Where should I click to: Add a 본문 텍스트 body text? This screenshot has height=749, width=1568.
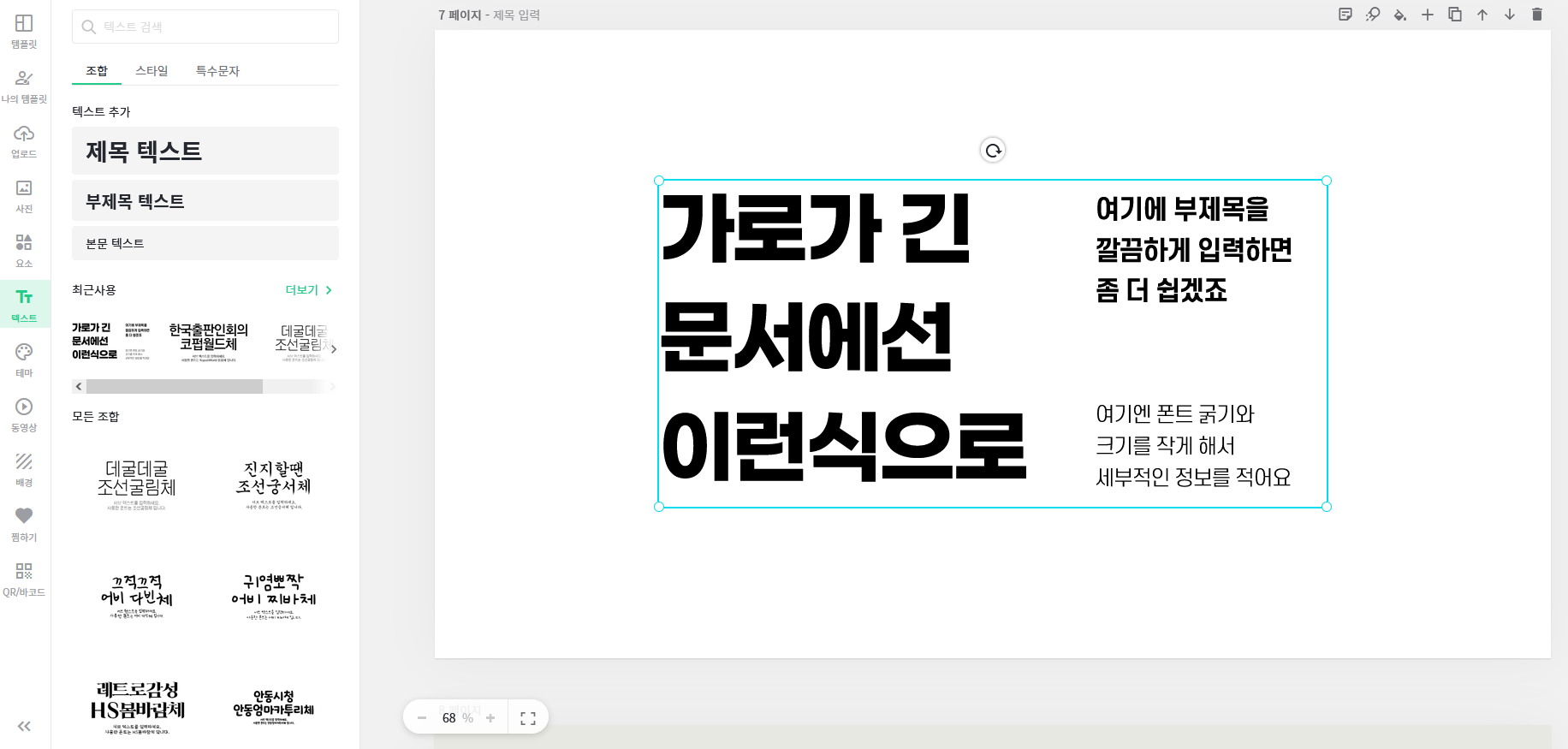point(205,243)
